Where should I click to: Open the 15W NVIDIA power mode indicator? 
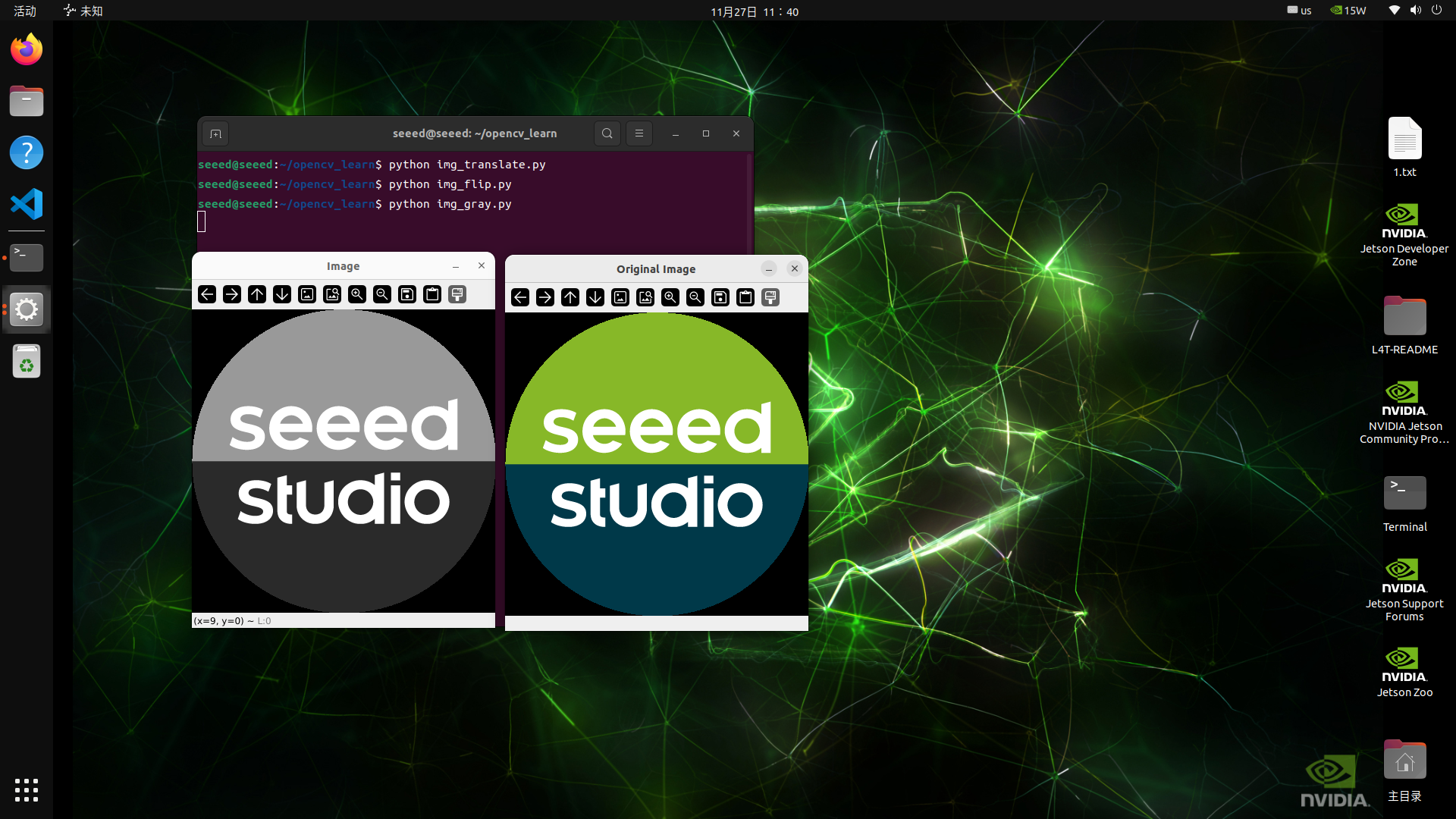(x=1348, y=11)
